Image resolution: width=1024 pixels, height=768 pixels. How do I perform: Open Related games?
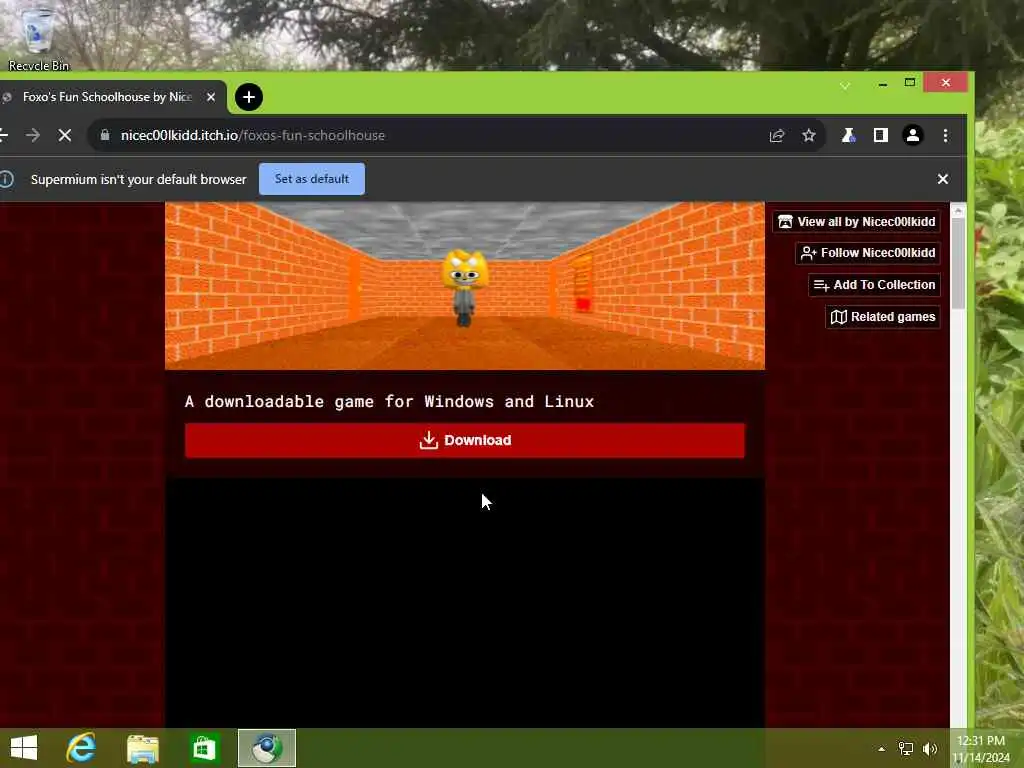point(883,317)
